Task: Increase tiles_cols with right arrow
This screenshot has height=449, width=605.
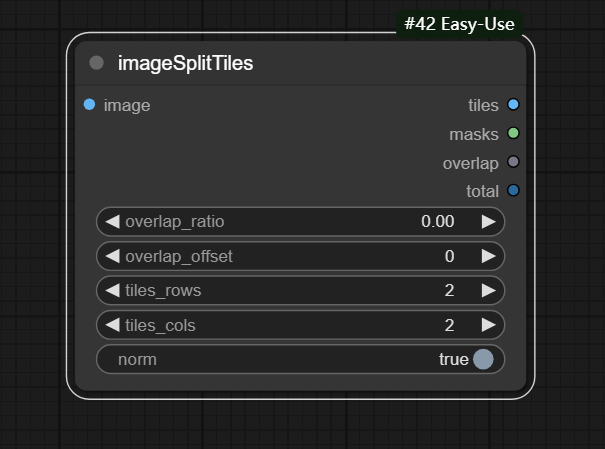Action: point(488,325)
